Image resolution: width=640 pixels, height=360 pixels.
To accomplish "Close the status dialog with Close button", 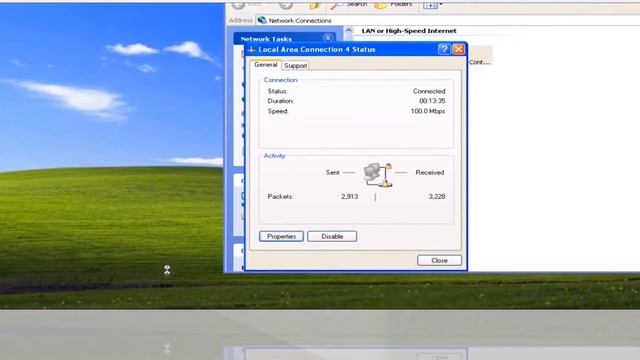I will [x=439, y=260].
